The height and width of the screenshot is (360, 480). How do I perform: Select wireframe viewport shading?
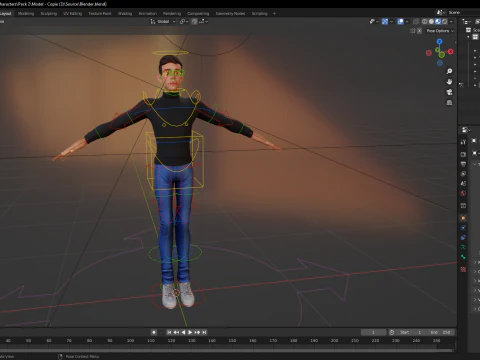(425, 22)
